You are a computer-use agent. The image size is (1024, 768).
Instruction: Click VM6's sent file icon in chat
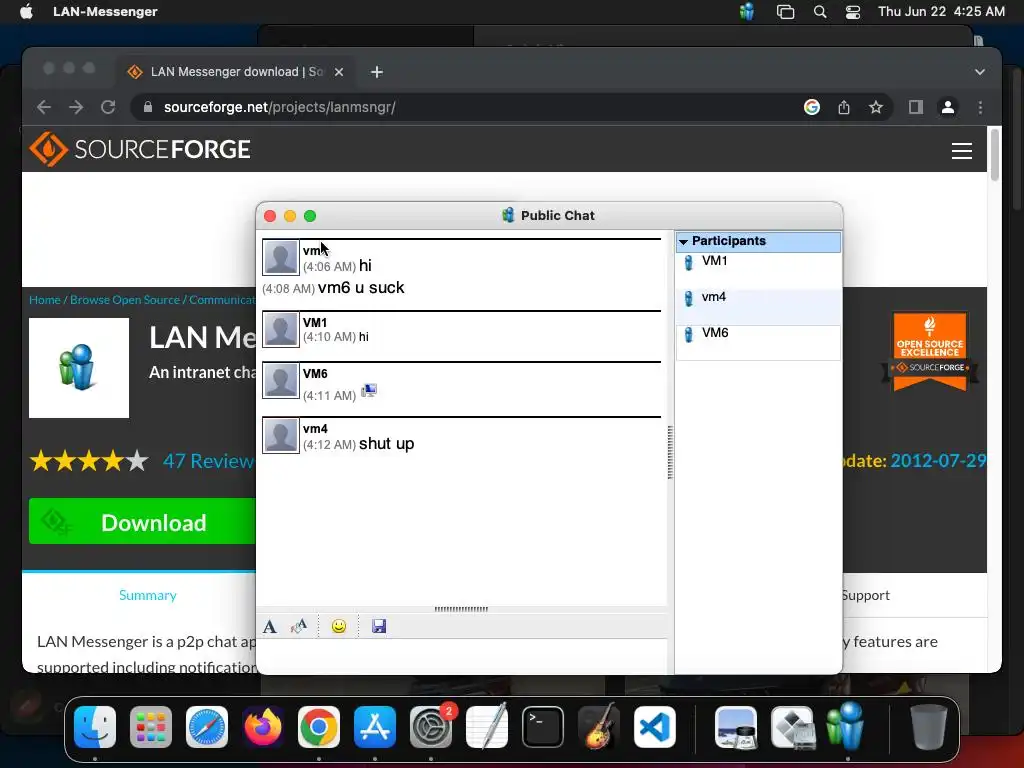point(369,391)
